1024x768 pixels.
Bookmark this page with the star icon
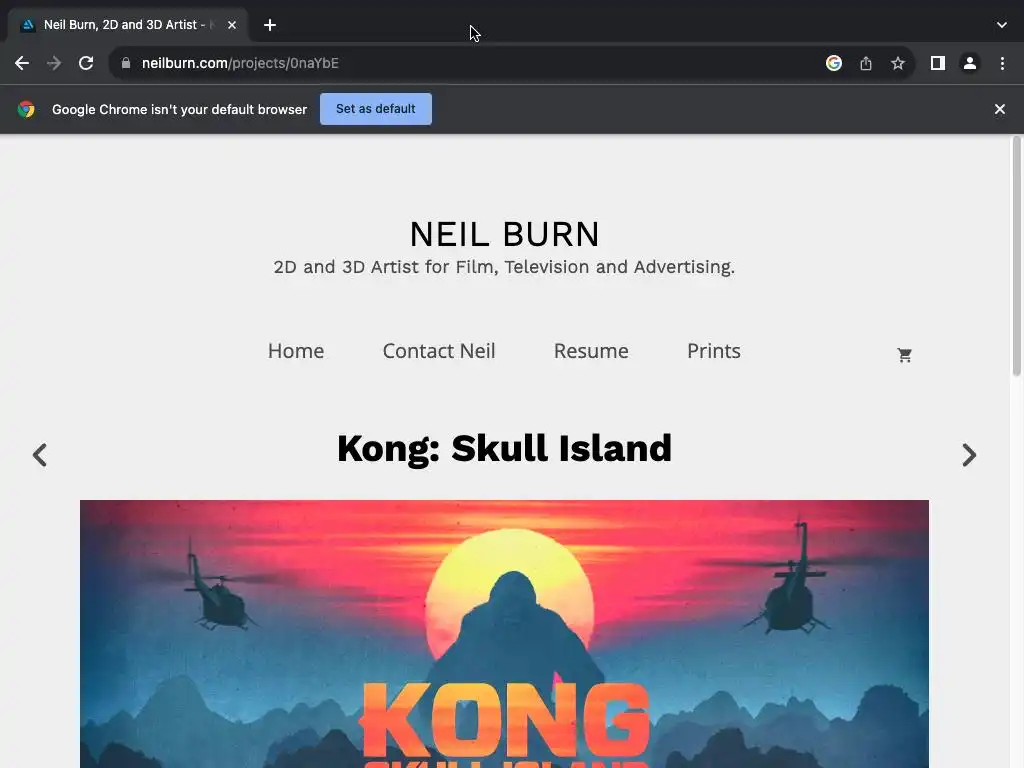click(x=898, y=63)
